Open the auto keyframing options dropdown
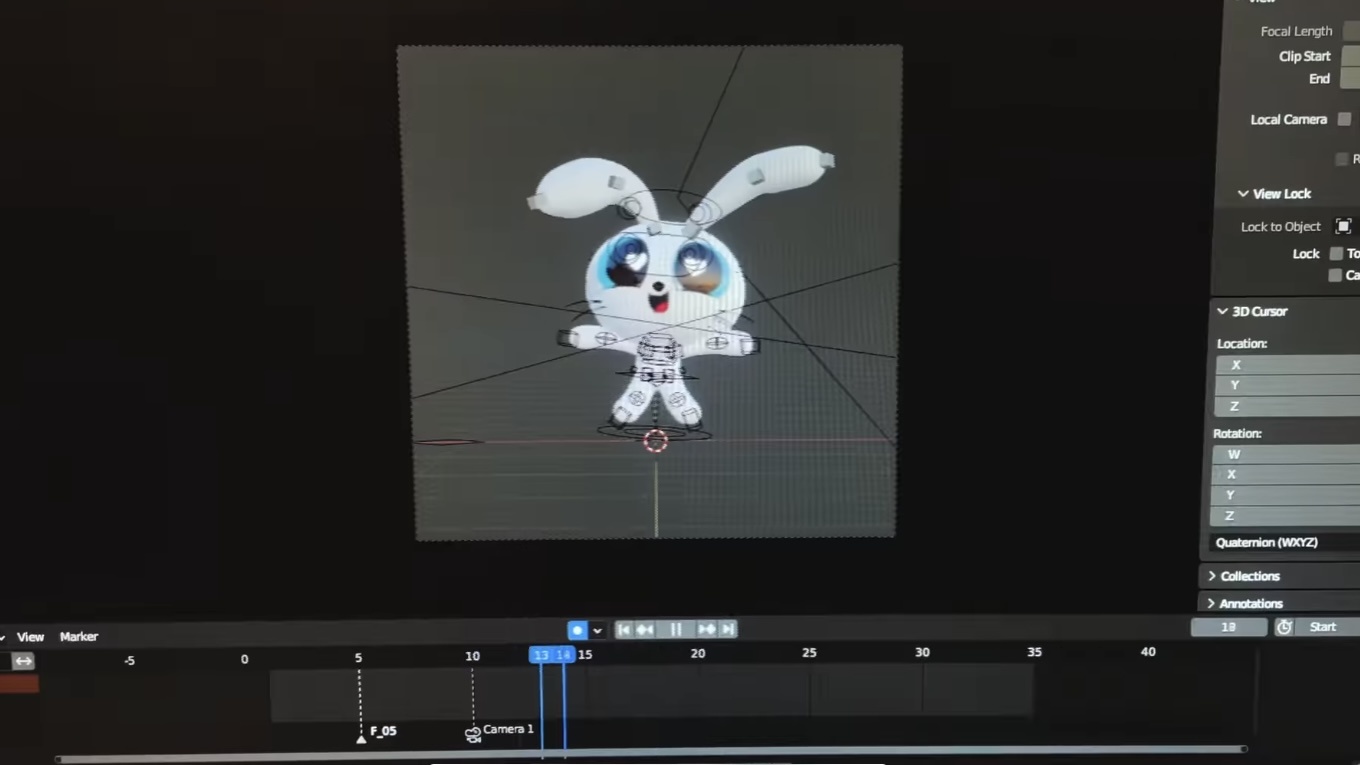The image size is (1360, 765). click(x=597, y=630)
